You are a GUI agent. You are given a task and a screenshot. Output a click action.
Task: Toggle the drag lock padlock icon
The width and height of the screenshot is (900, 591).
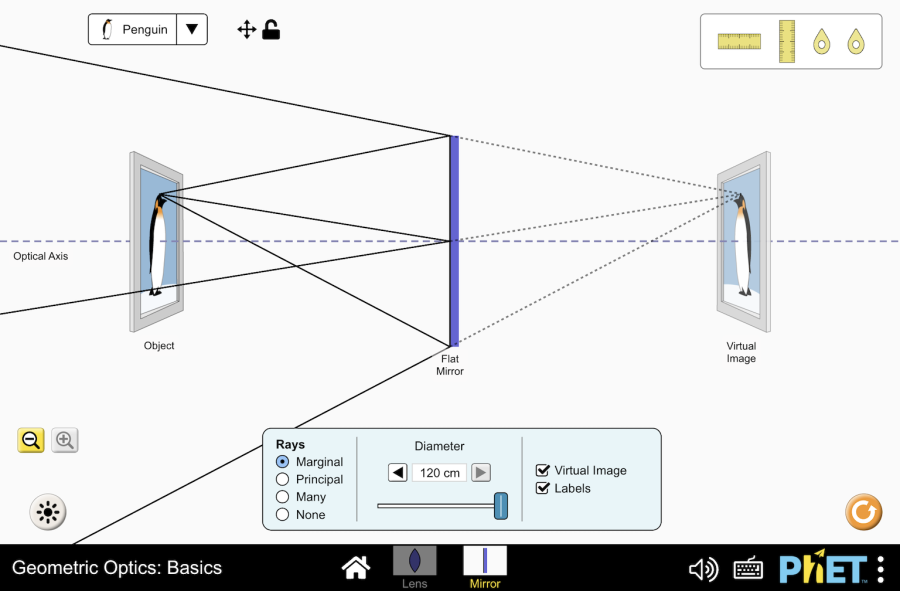(271, 30)
